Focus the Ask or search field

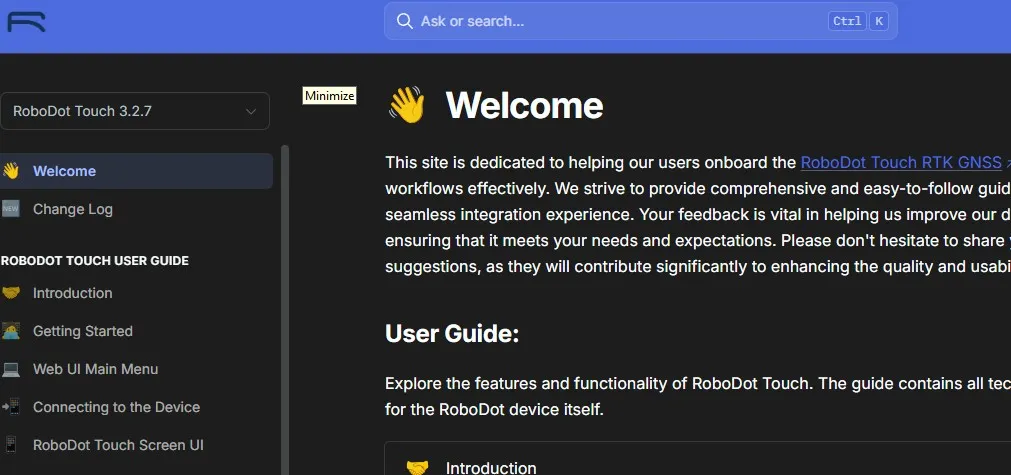(640, 21)
